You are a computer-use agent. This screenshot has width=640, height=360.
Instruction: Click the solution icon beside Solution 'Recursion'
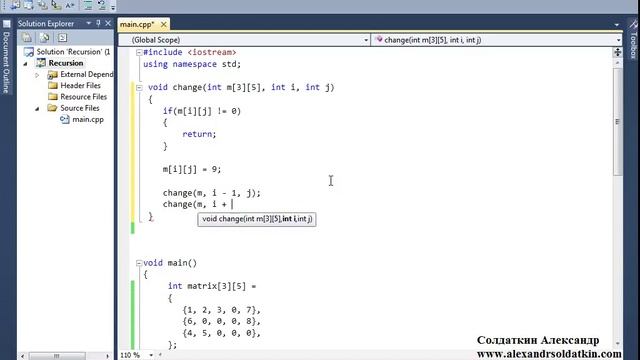[x=29, y=52]
